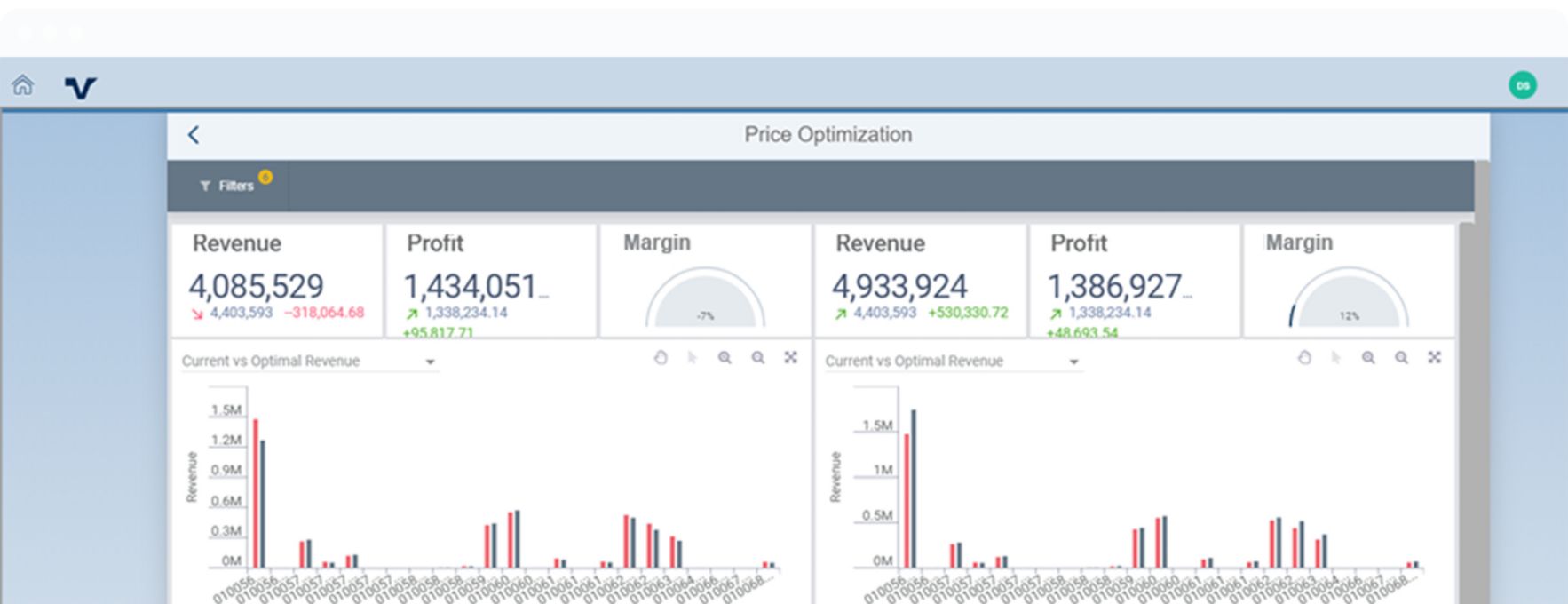The width and height of the screenshot is (1568, 604).
Task: Select the pan hand tool on right chart
Action: pos(1304,358)
